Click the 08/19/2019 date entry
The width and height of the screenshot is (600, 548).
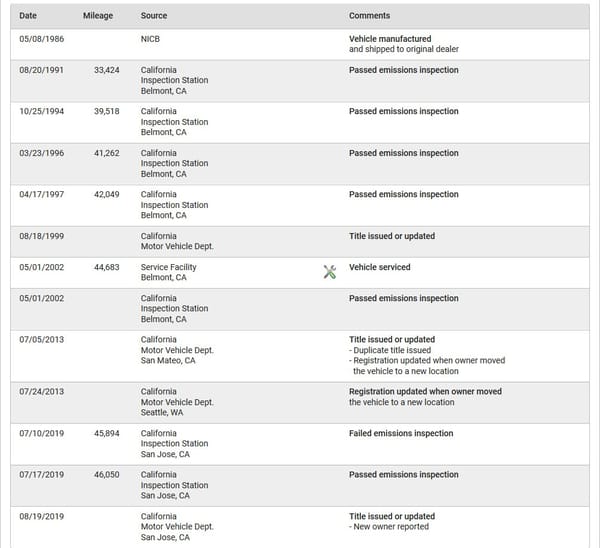tap(42, 516)
